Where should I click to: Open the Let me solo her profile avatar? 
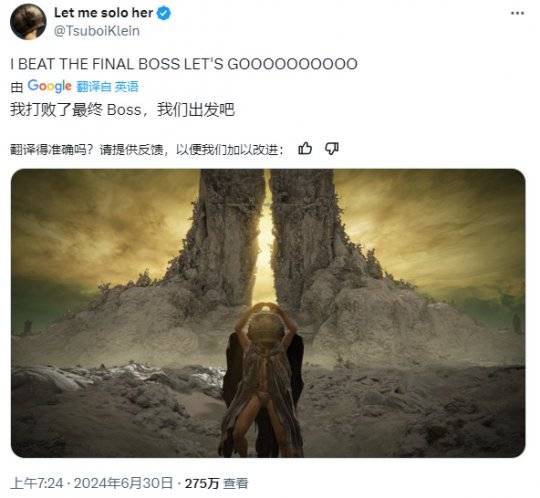(x=28, y=22)
